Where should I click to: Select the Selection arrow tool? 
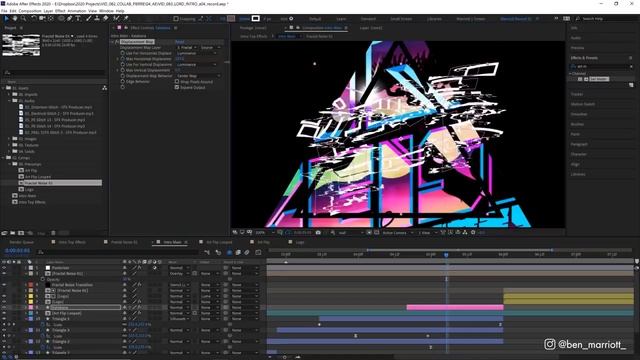coord(6,18)
